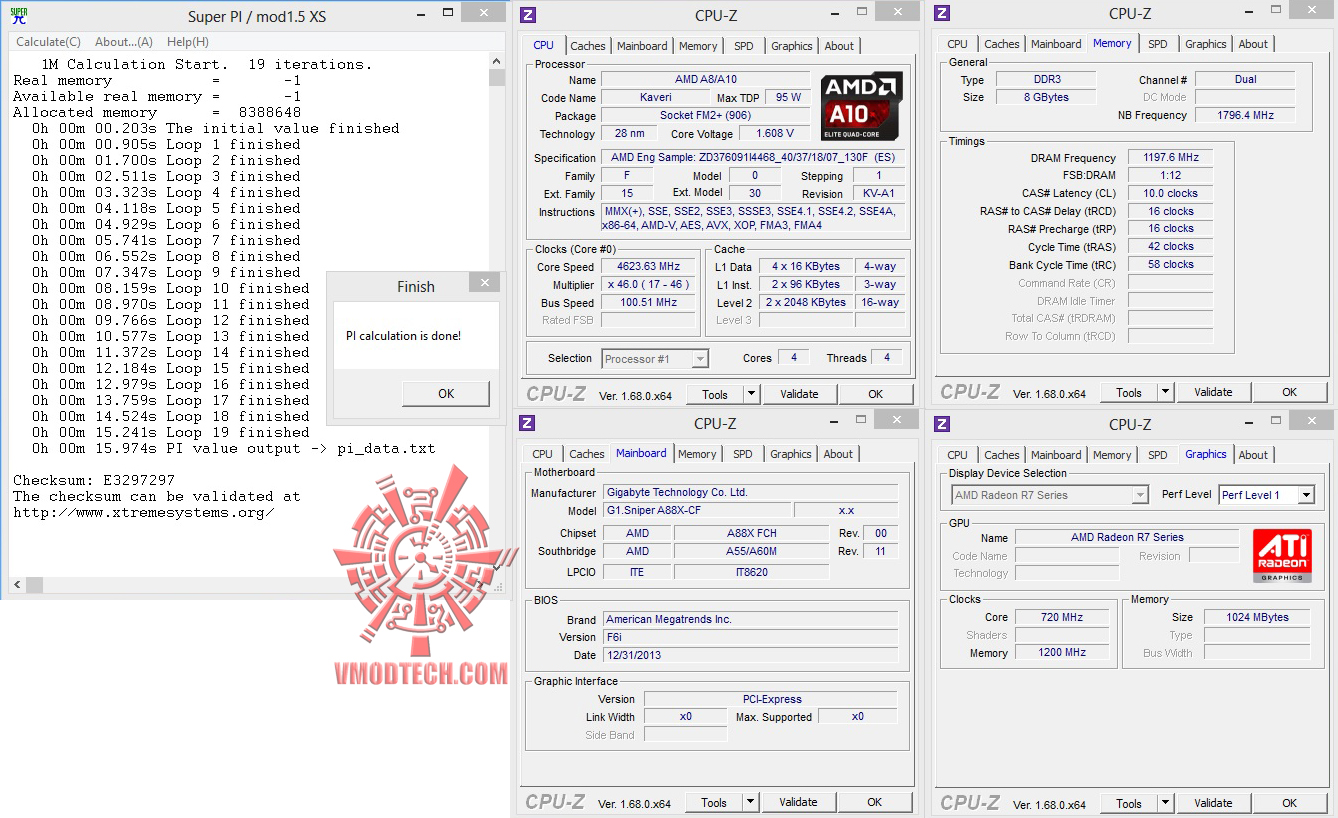The image size is (1338, 818).
Task: Click OK in the Finish dialog
Action: pos(446,393)
